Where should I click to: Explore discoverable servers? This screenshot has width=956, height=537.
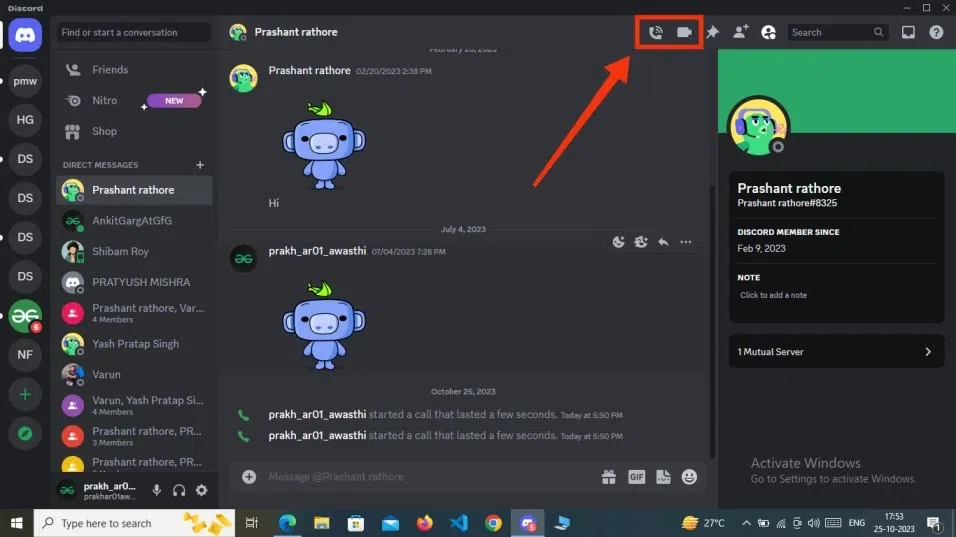(x=25, y=433)
